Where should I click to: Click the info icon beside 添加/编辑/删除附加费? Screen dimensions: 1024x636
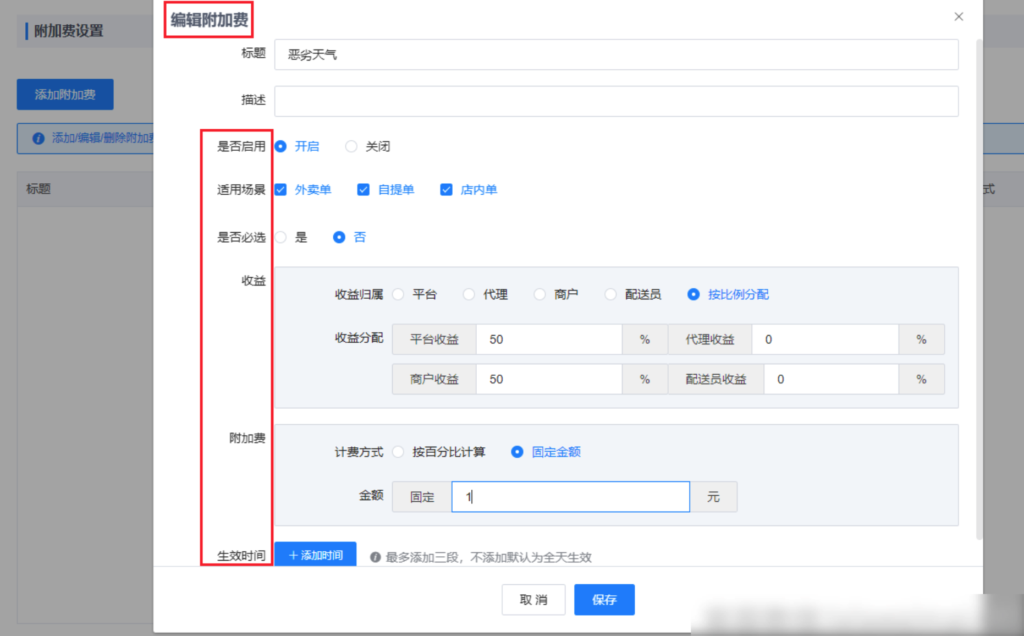click(38, 138)
